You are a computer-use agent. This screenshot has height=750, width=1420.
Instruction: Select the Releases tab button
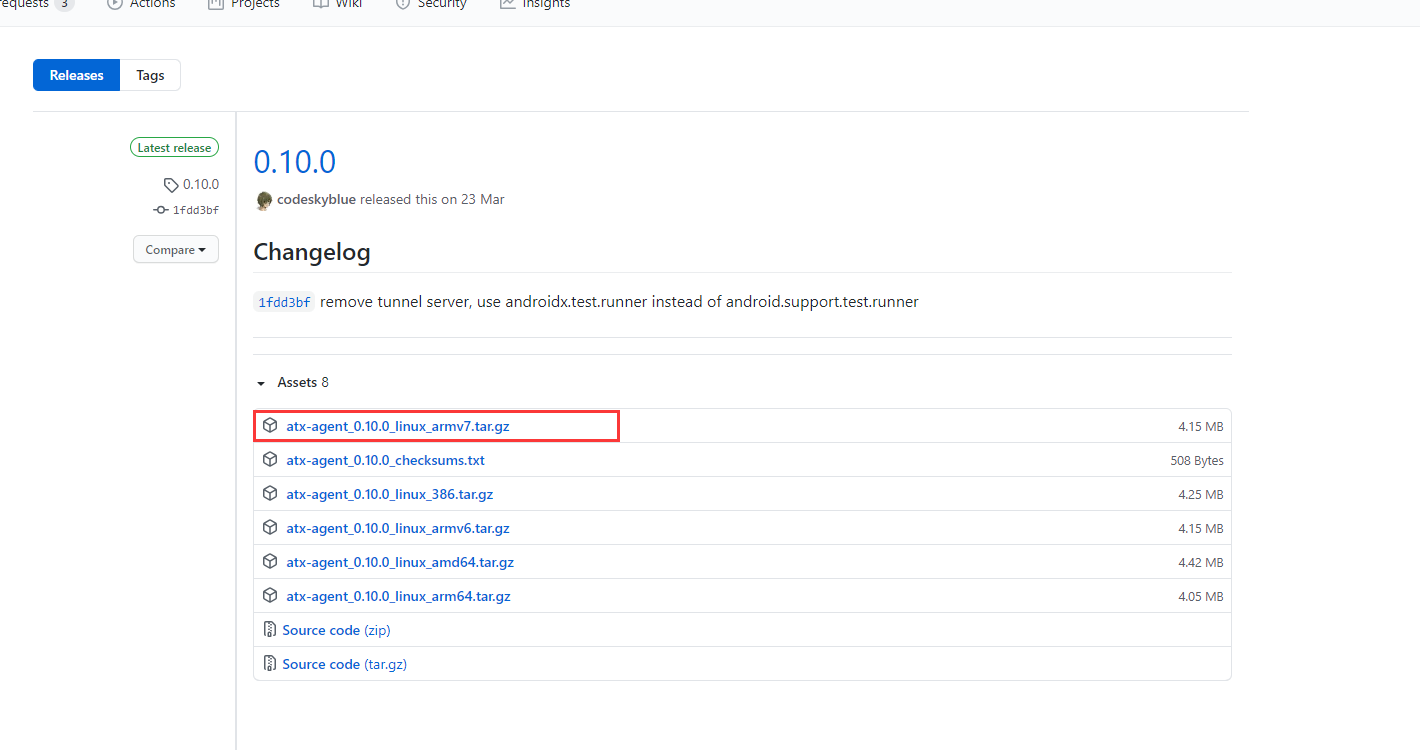pos(76,75)
